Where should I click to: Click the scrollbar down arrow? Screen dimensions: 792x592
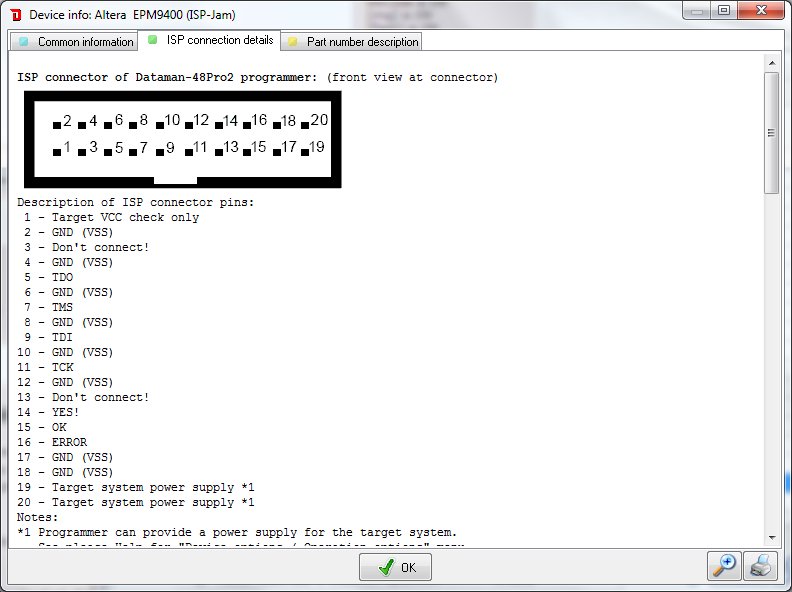[x=771, y=536]
